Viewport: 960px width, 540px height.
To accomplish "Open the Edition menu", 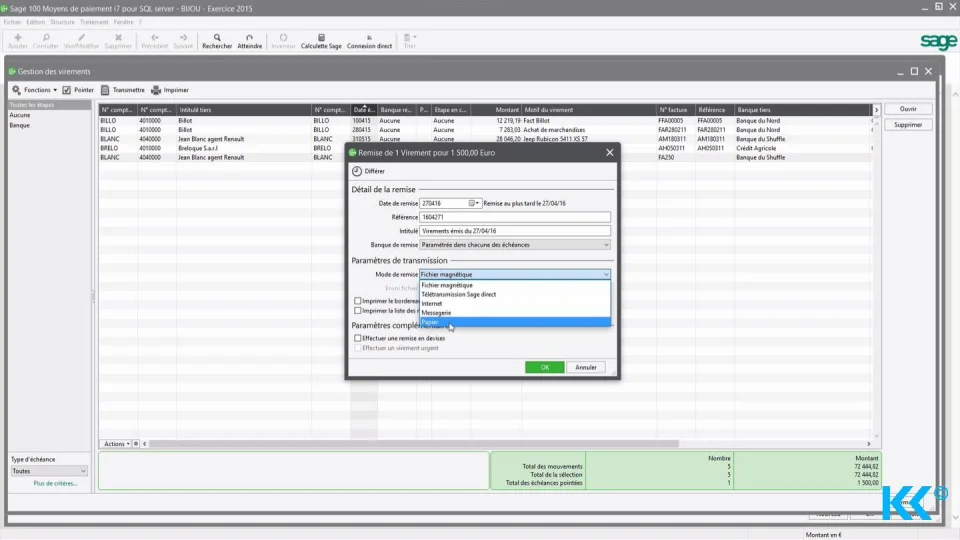I will (36, 22).
